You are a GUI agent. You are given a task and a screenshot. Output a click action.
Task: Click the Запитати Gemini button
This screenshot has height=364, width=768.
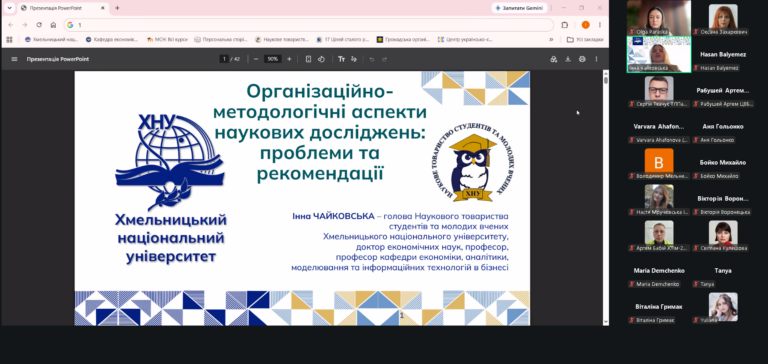coord(520,8)
